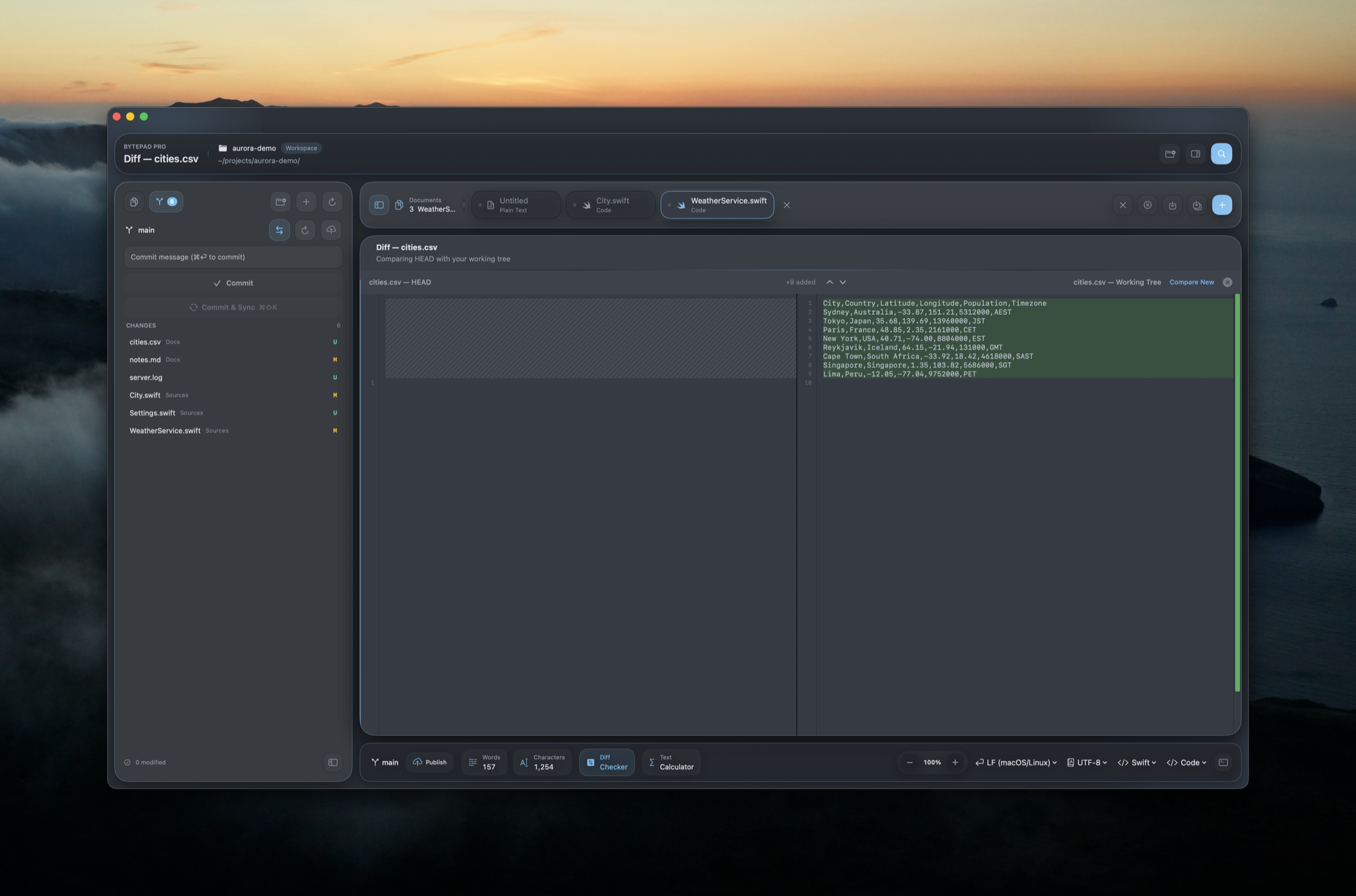Click the circled X close-all icon
This screenshot has width=1356, height=896.
[1148, 205]
